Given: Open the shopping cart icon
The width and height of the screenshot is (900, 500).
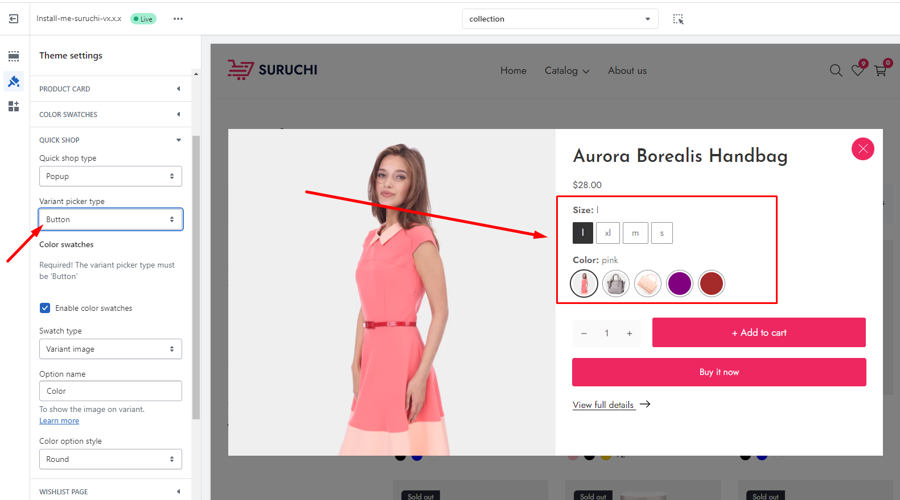Looking at the screenshot, I should click(x=880, y=71).
